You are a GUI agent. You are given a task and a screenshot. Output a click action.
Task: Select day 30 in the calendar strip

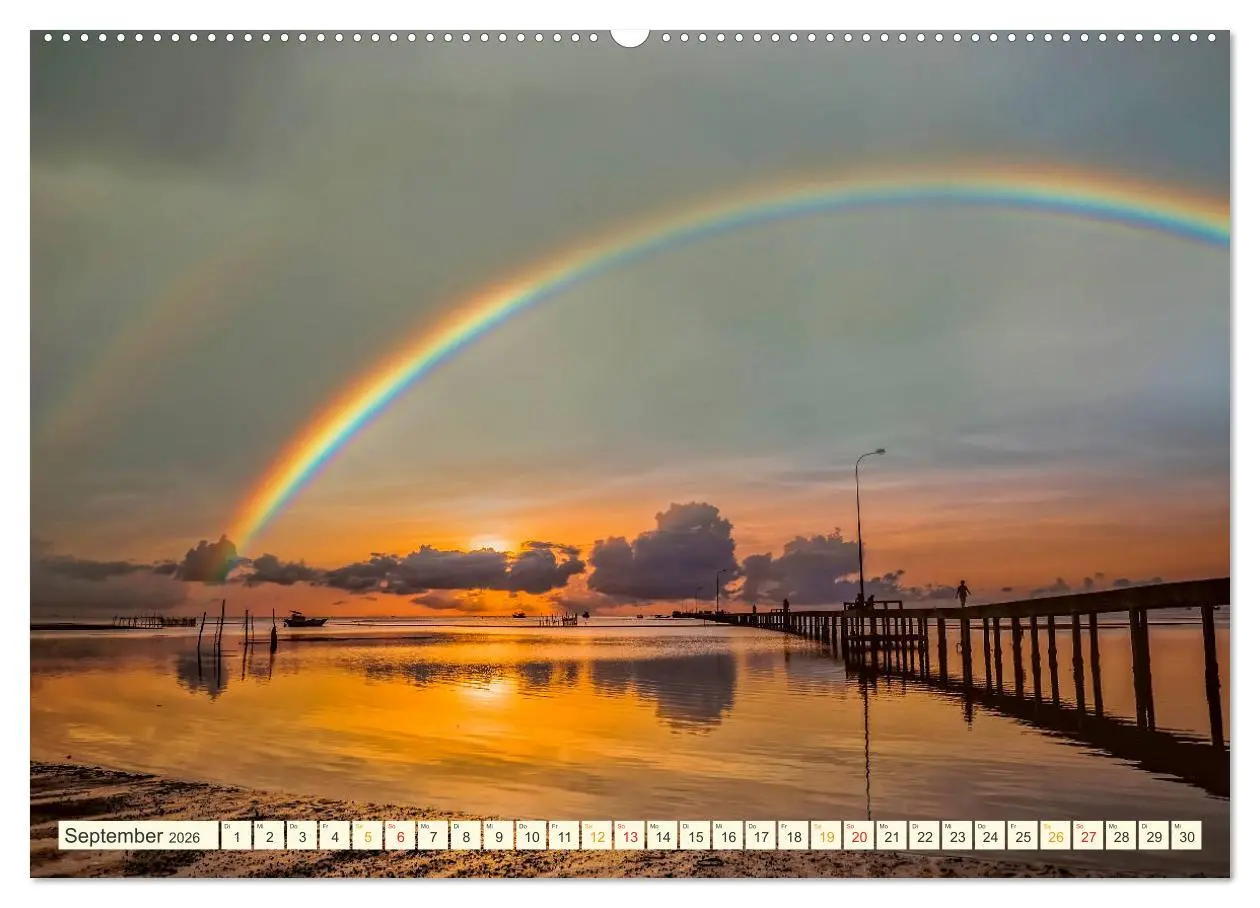point(1187,836)
